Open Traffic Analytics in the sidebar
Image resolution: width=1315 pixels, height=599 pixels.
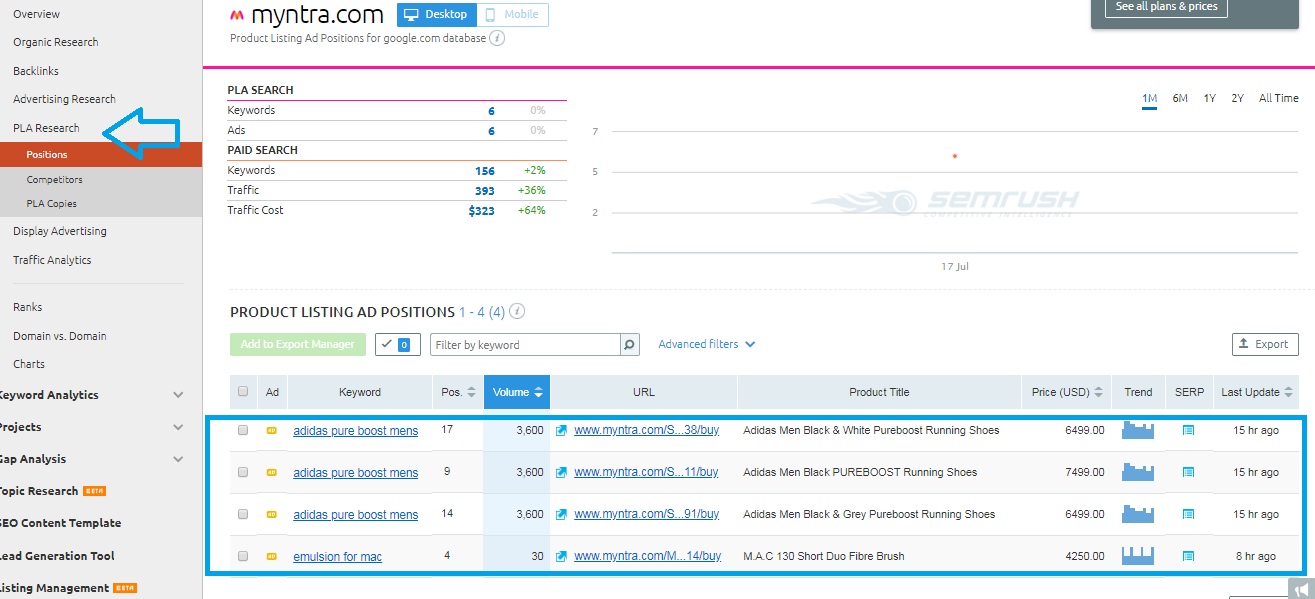pos(52,260)
